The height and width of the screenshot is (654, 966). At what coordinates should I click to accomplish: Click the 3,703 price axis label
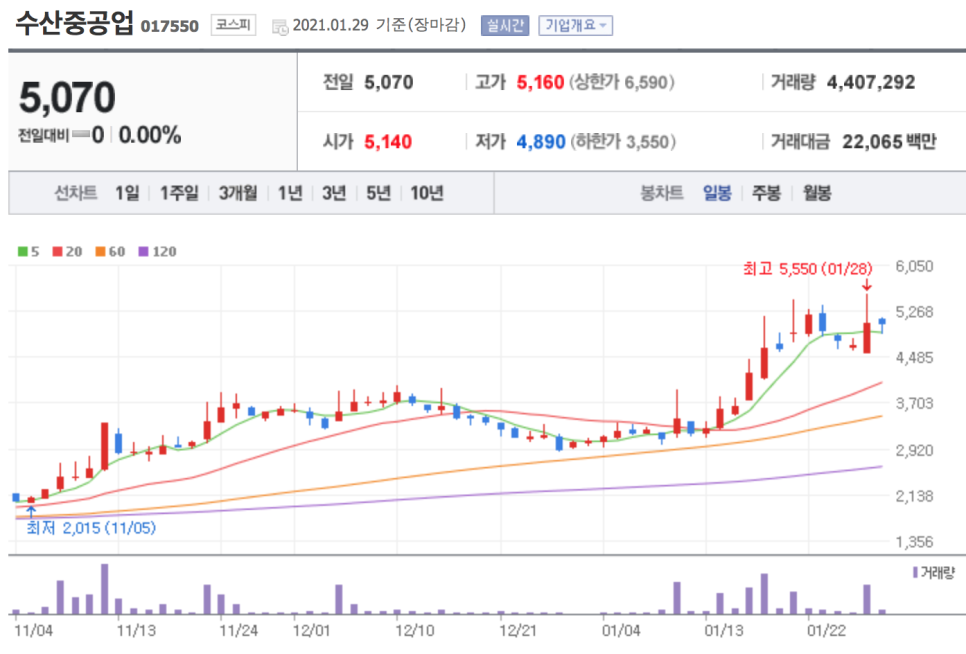[914, 403]
